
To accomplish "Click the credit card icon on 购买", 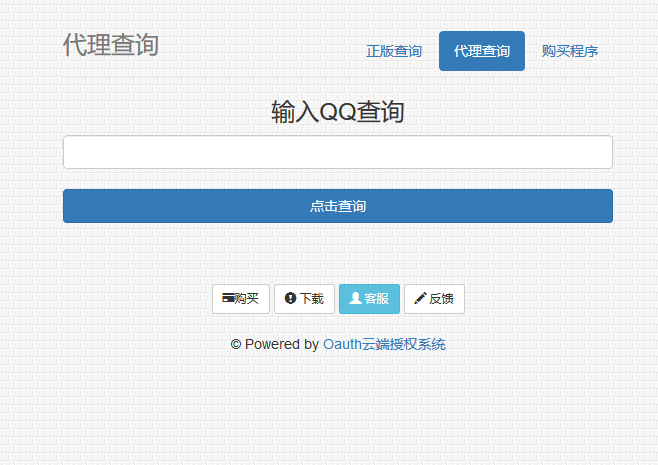I will [227, 298].
